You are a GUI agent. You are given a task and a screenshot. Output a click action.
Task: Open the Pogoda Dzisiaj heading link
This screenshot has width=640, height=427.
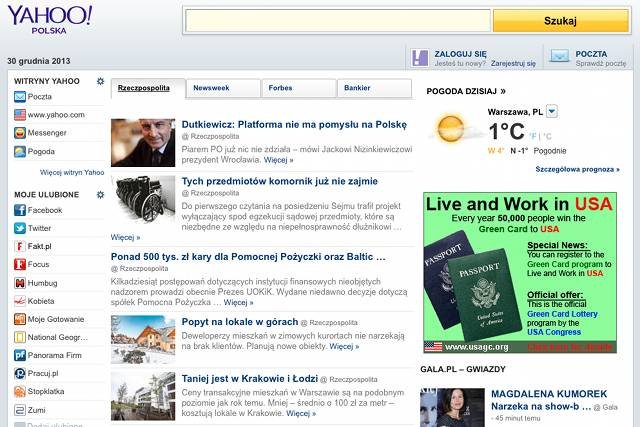click(x=466, y=91)
